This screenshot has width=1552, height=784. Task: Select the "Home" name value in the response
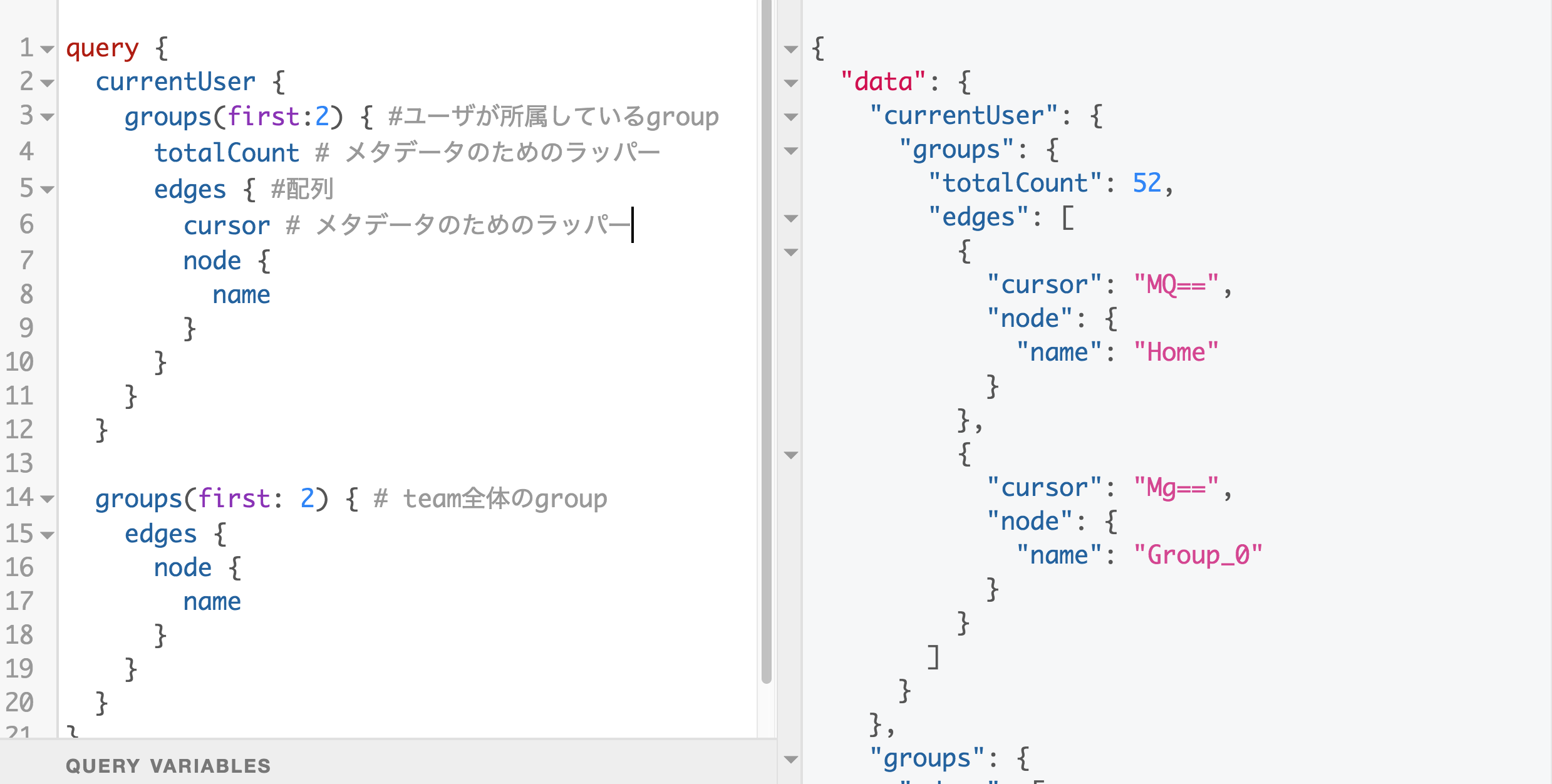click(1176, 351)
